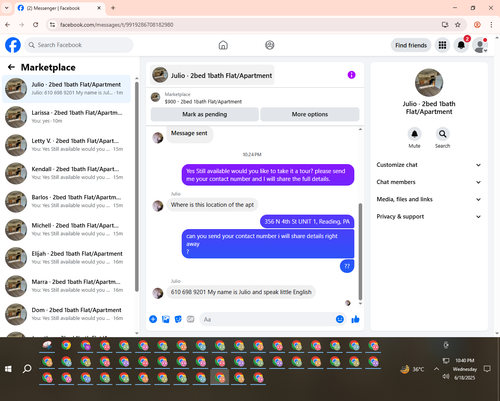Expand Media, files and links section
This screenshot has width=500, height=401.
(x=429, y=199)
